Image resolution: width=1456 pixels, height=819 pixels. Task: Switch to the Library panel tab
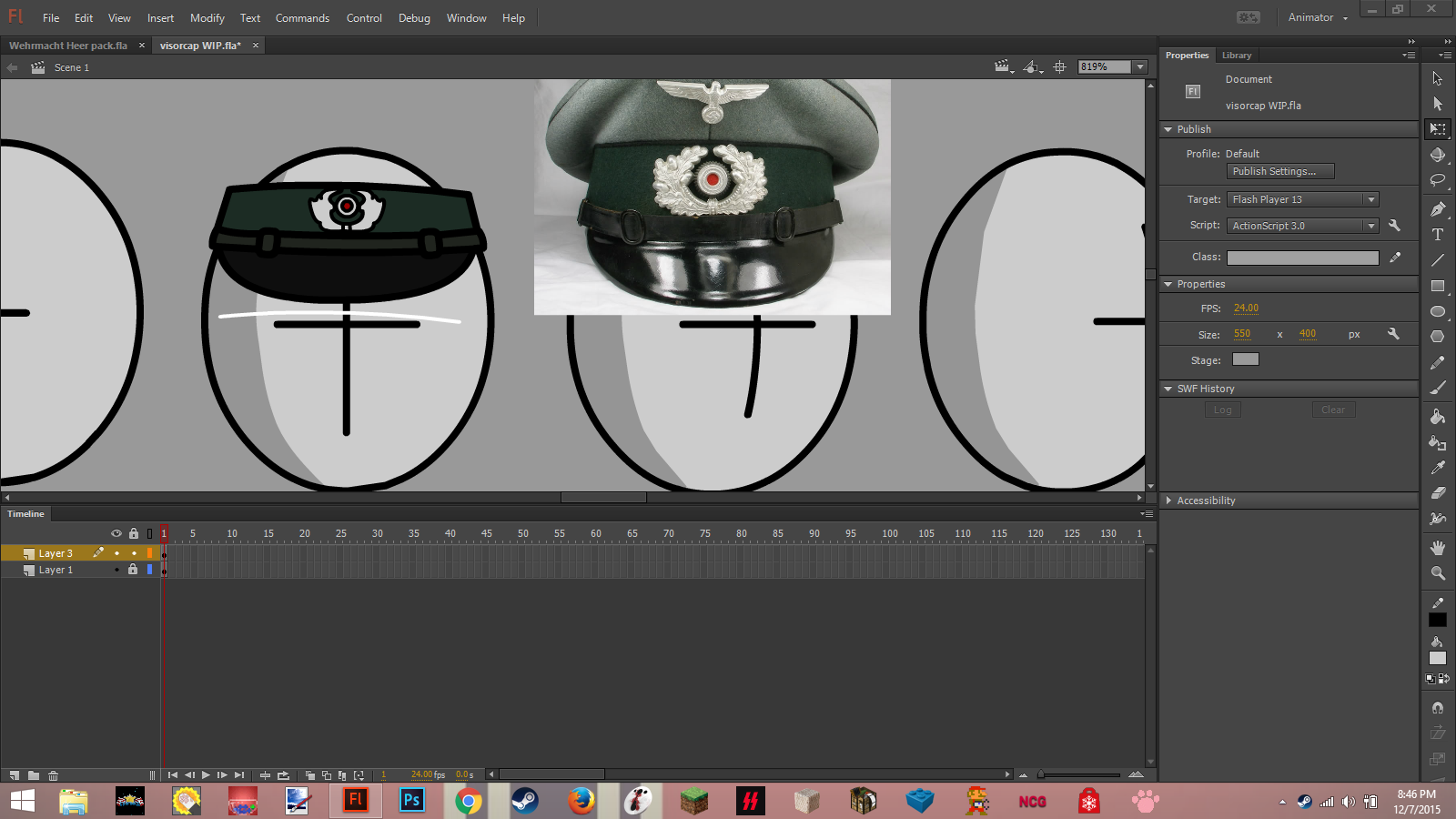[x=1237, y=56]
